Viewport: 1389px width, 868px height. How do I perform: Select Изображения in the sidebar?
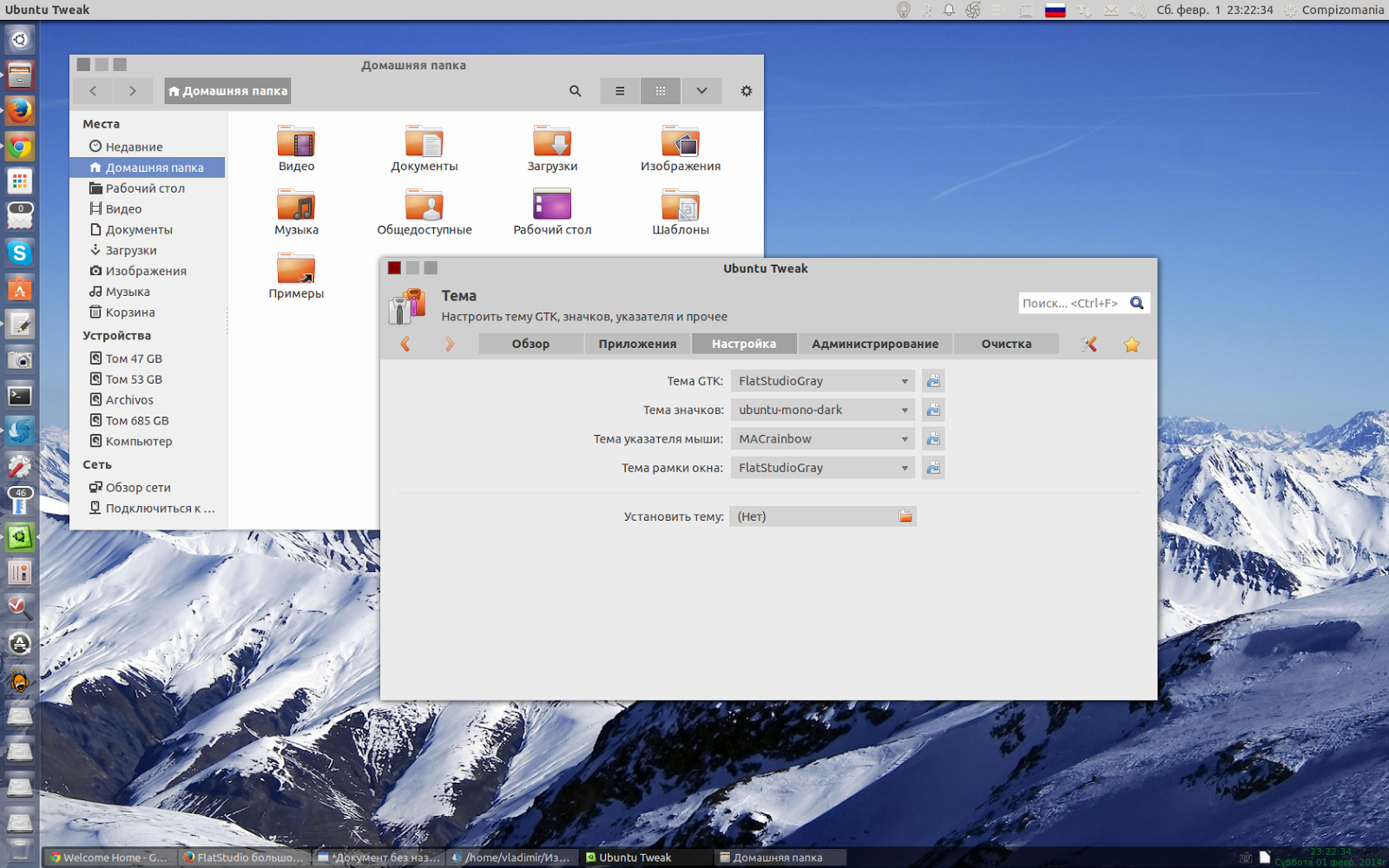tap(148, 271)
